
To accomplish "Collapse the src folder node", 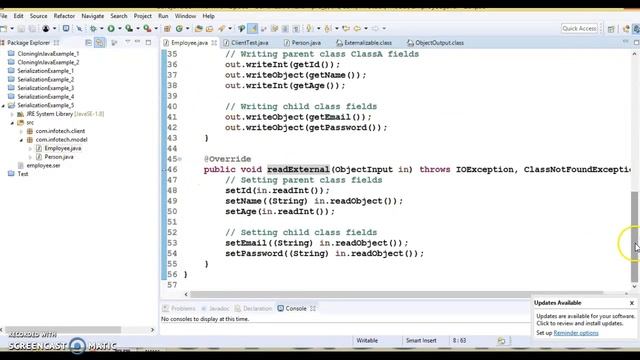I will (x=12, y=122).
